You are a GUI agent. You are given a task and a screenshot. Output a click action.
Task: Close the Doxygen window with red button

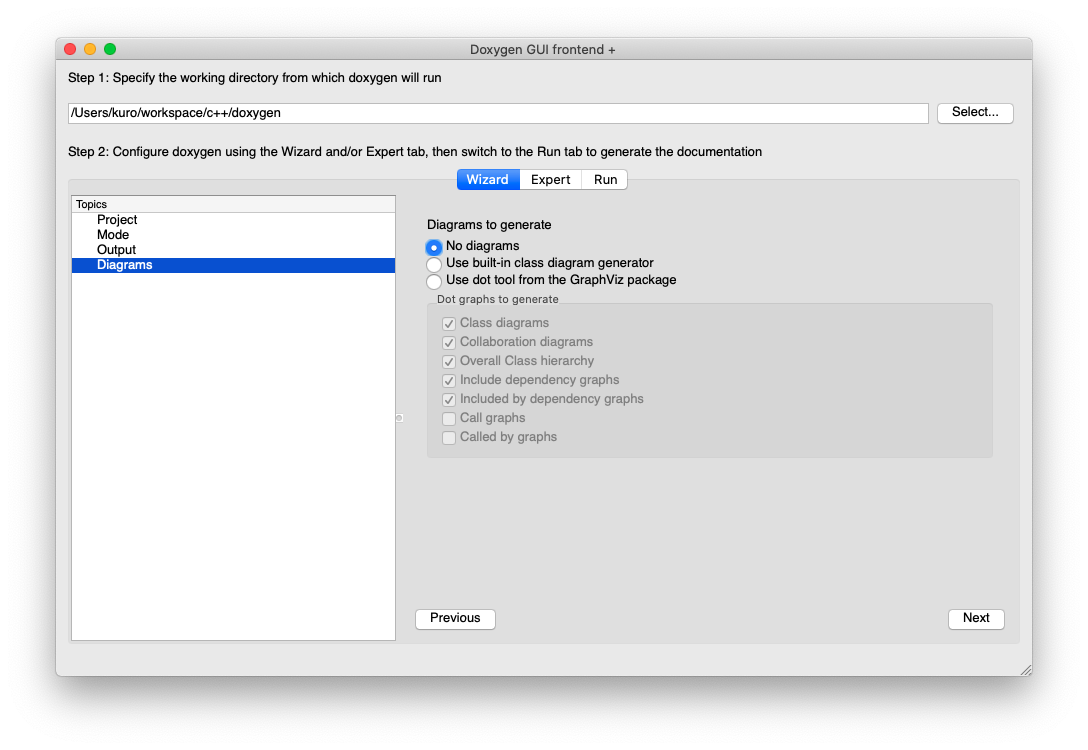70,49
